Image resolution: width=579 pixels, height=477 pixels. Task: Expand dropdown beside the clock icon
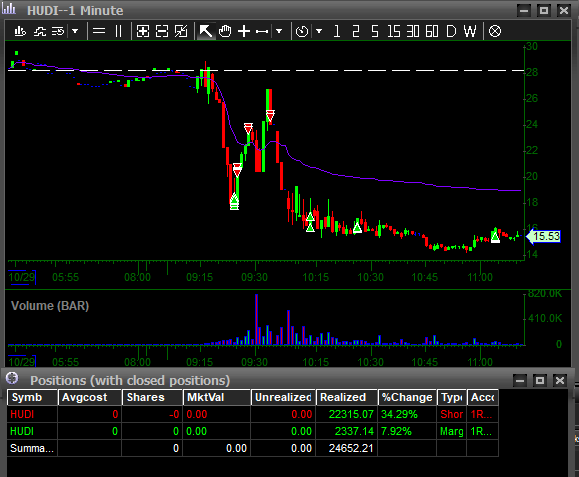coord(319,31)
